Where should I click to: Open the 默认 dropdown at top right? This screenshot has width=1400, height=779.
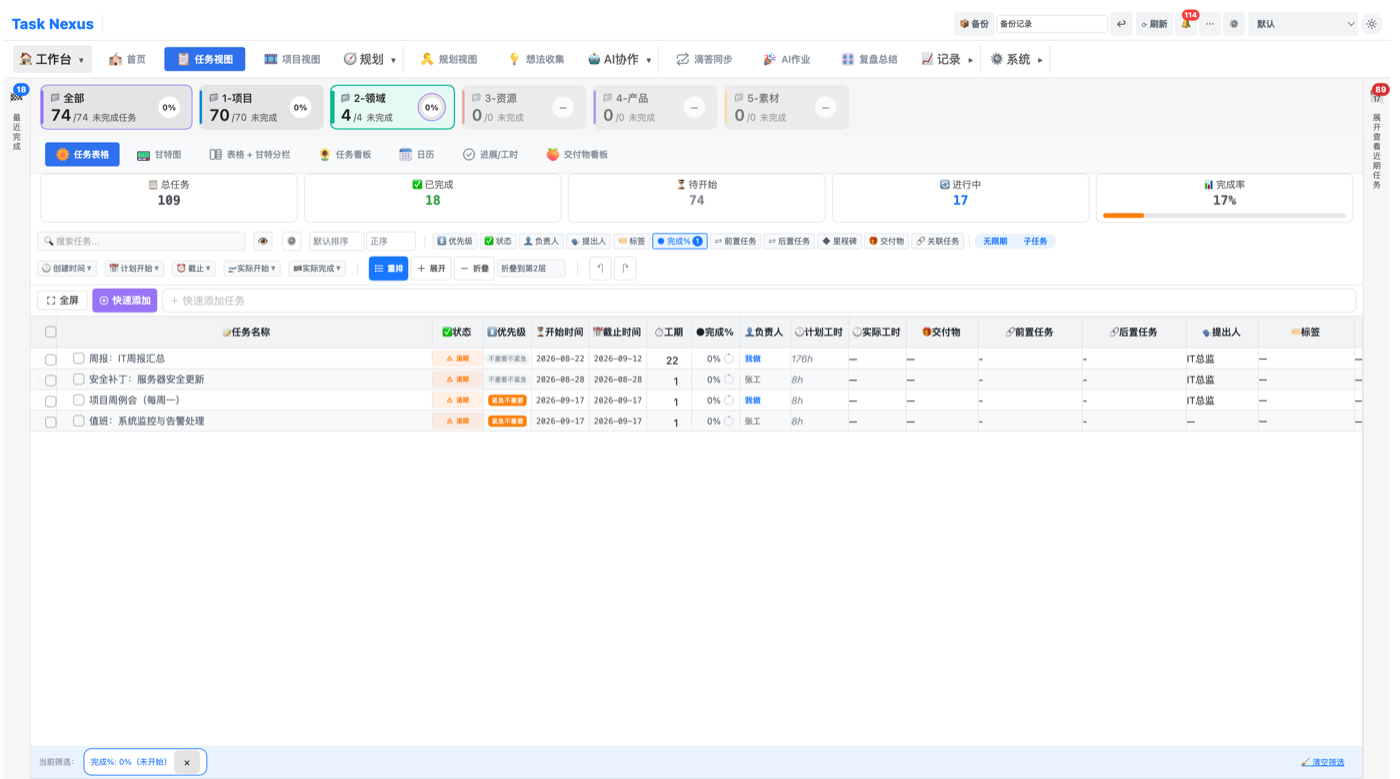click(1304, 24)
